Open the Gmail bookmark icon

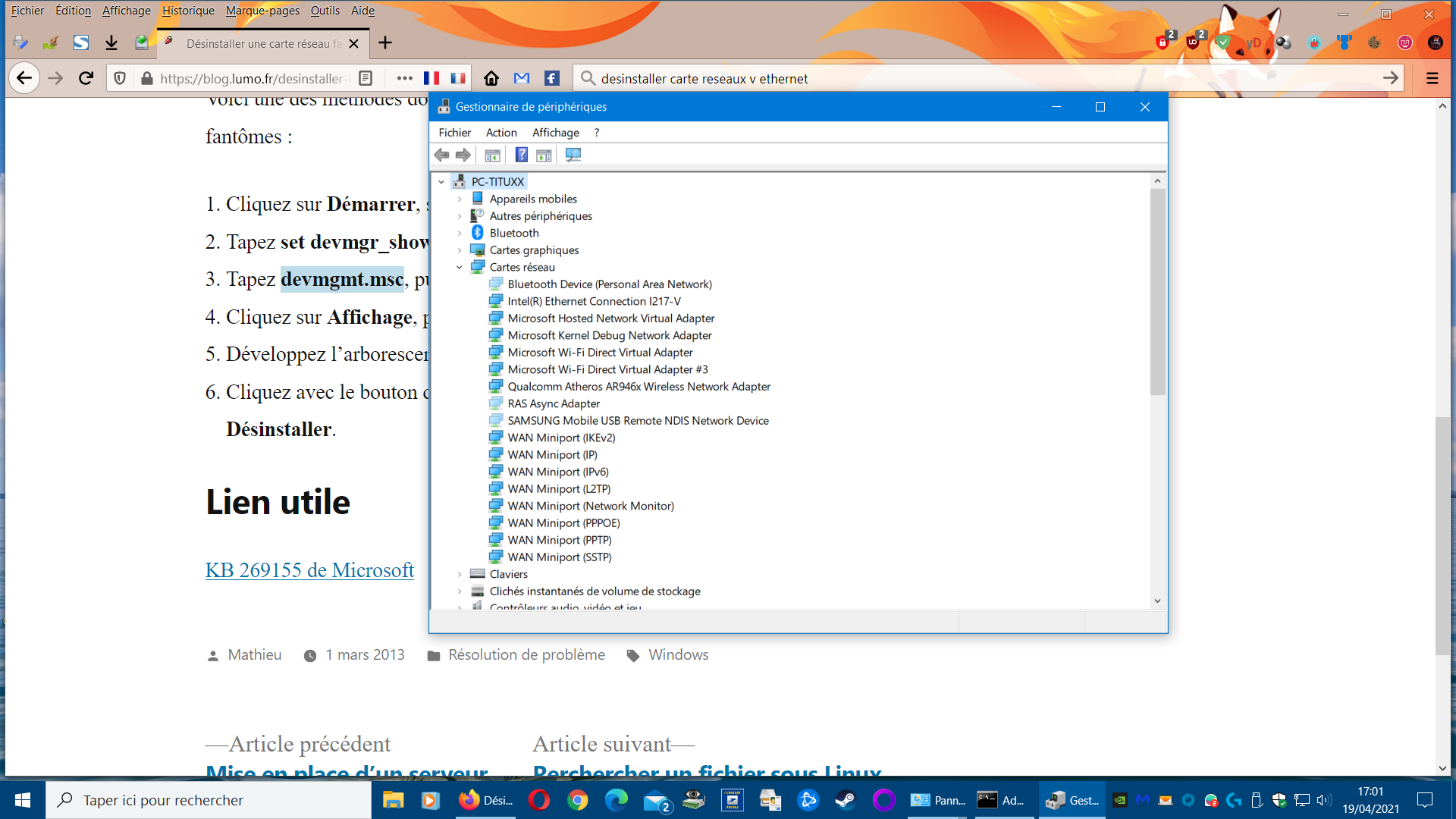click(522, 78)
